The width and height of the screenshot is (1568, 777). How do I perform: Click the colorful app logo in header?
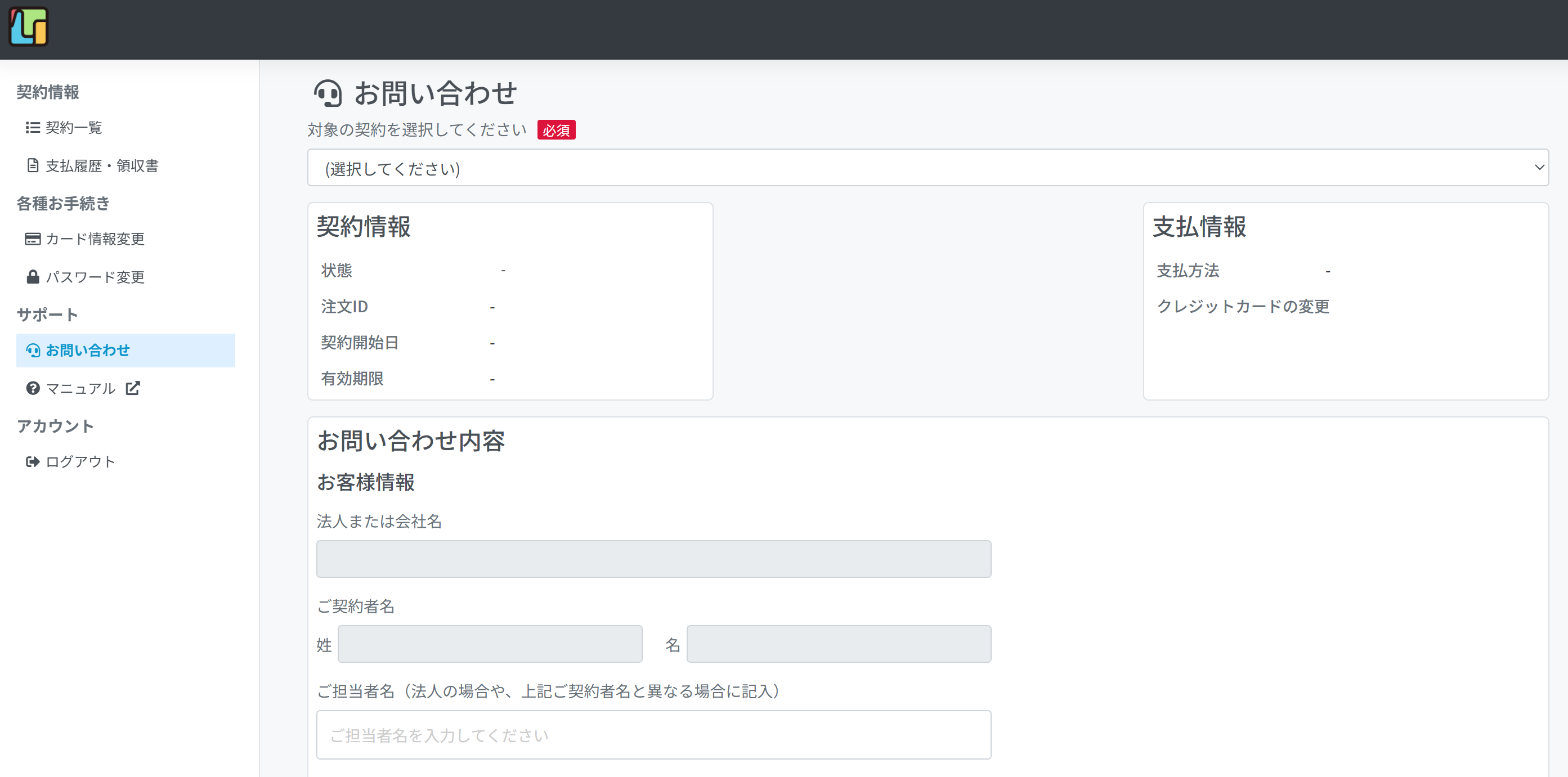[28, 27]
